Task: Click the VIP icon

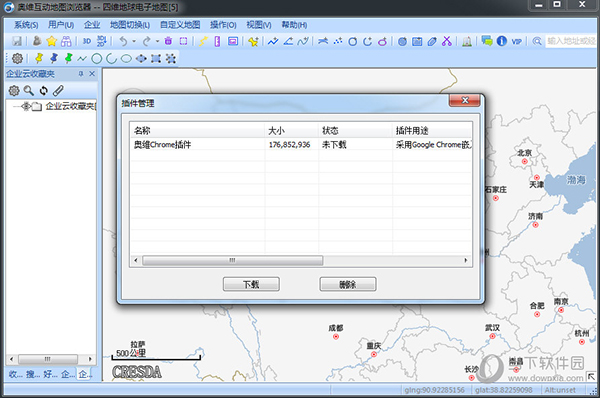Action: (517, 41)
